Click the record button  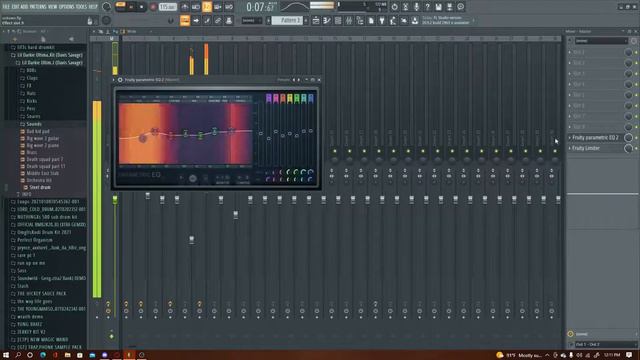click(x=153, y=7)
